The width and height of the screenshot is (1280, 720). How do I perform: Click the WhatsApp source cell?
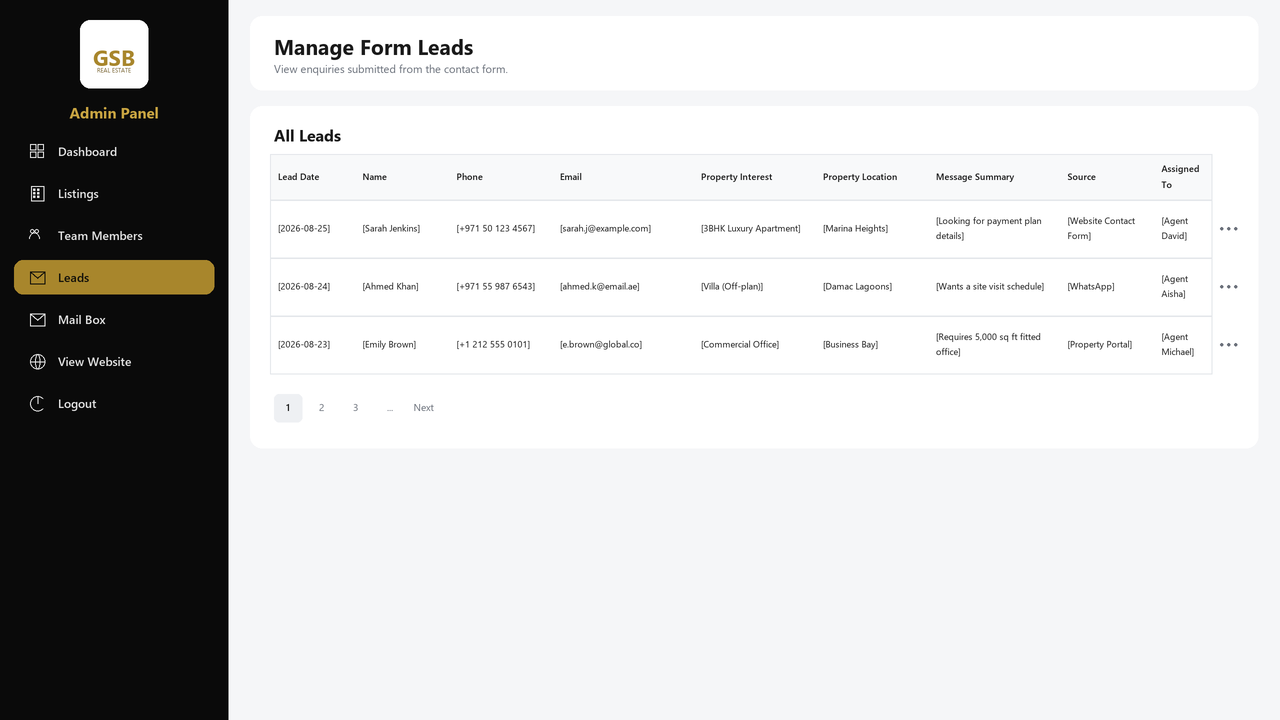(x=1091, y=287)
